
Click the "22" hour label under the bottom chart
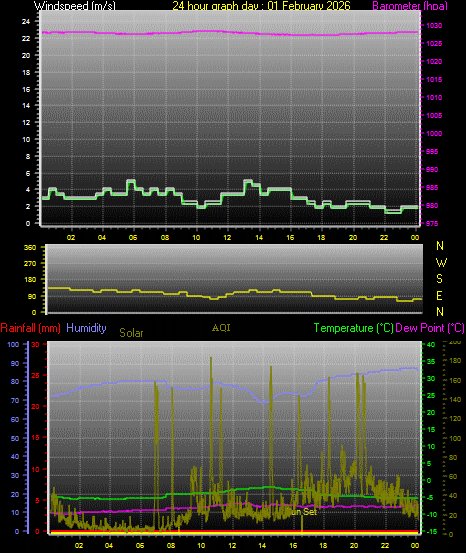[x=385, y=545]
